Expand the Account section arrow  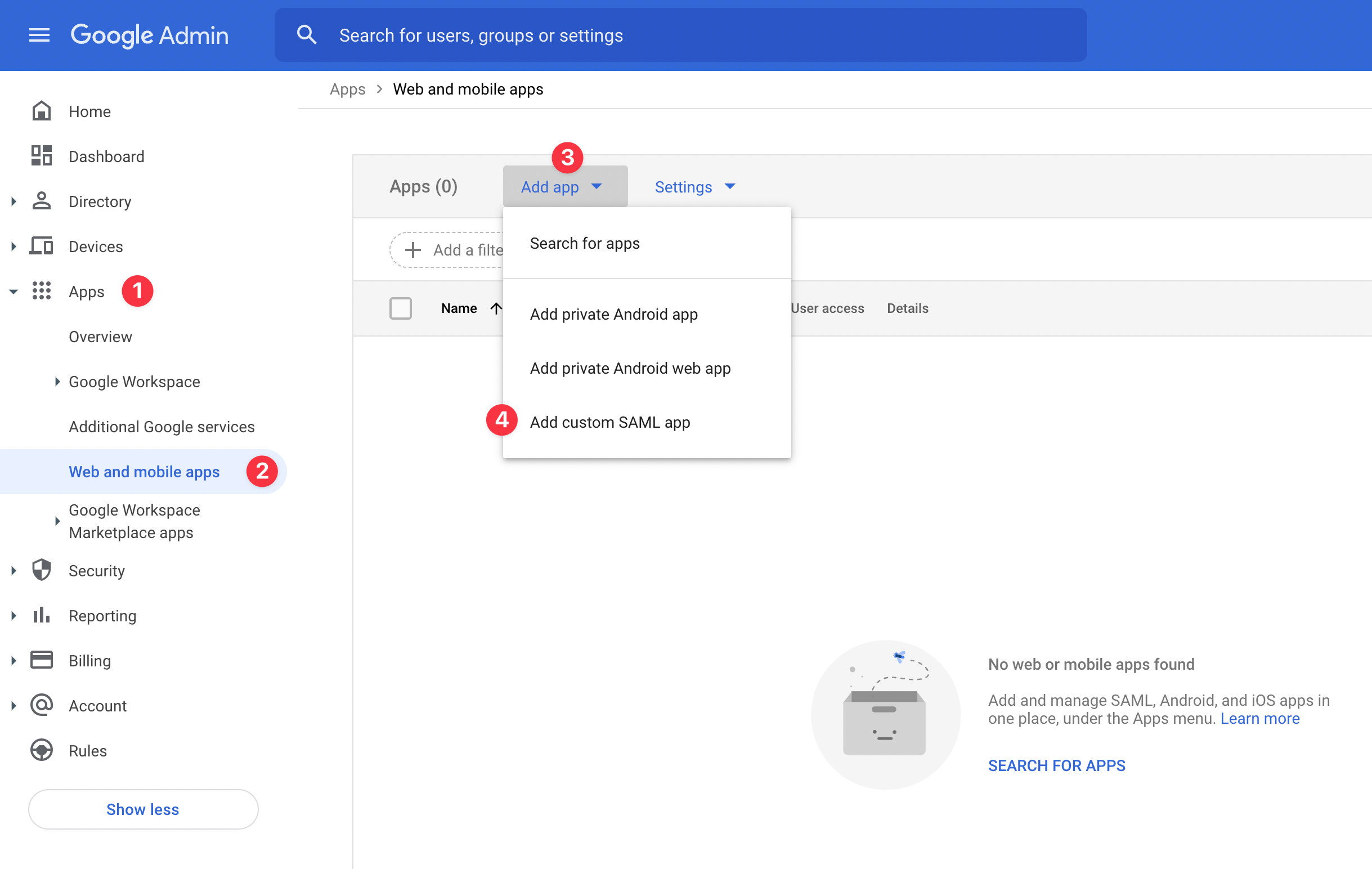click(x=14, y=705)
